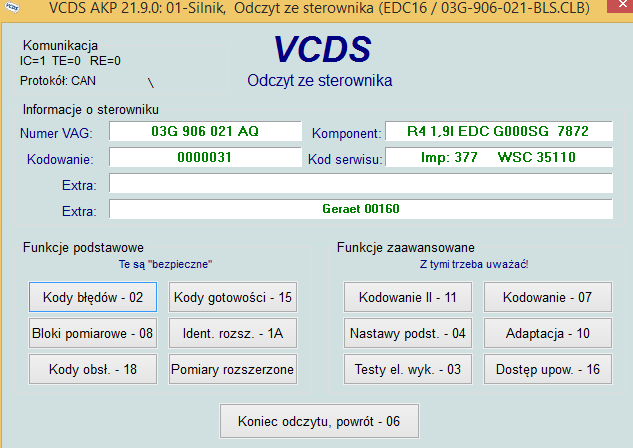The image size is (633, 448).
Task: Open Kody gotowości - 15 readiness
Action: [x=233, y=297]
